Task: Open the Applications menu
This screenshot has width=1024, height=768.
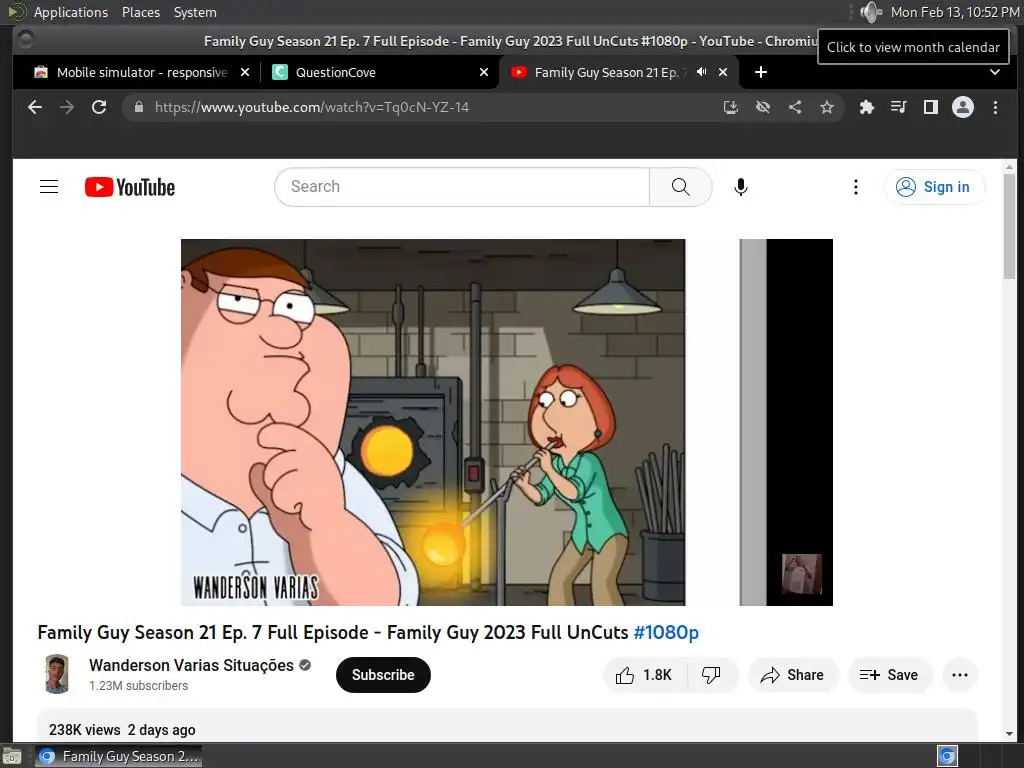Action: coord(71,12)
